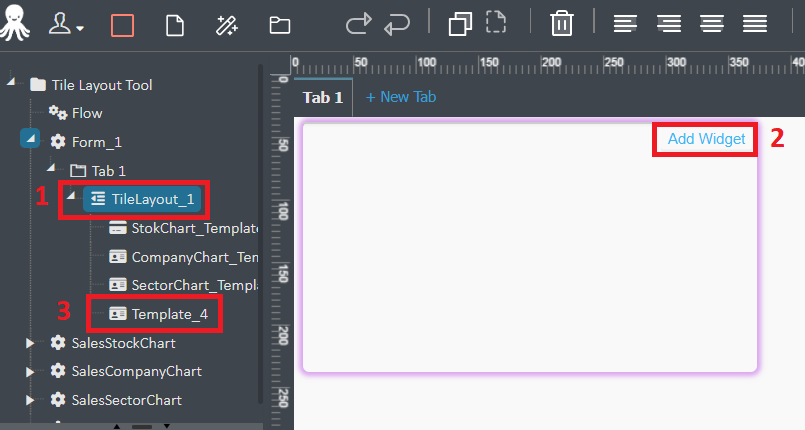Select TileLayout_1 in the tree
The height and width of the screenshot is (430, 805).
[x=142, y=199]
